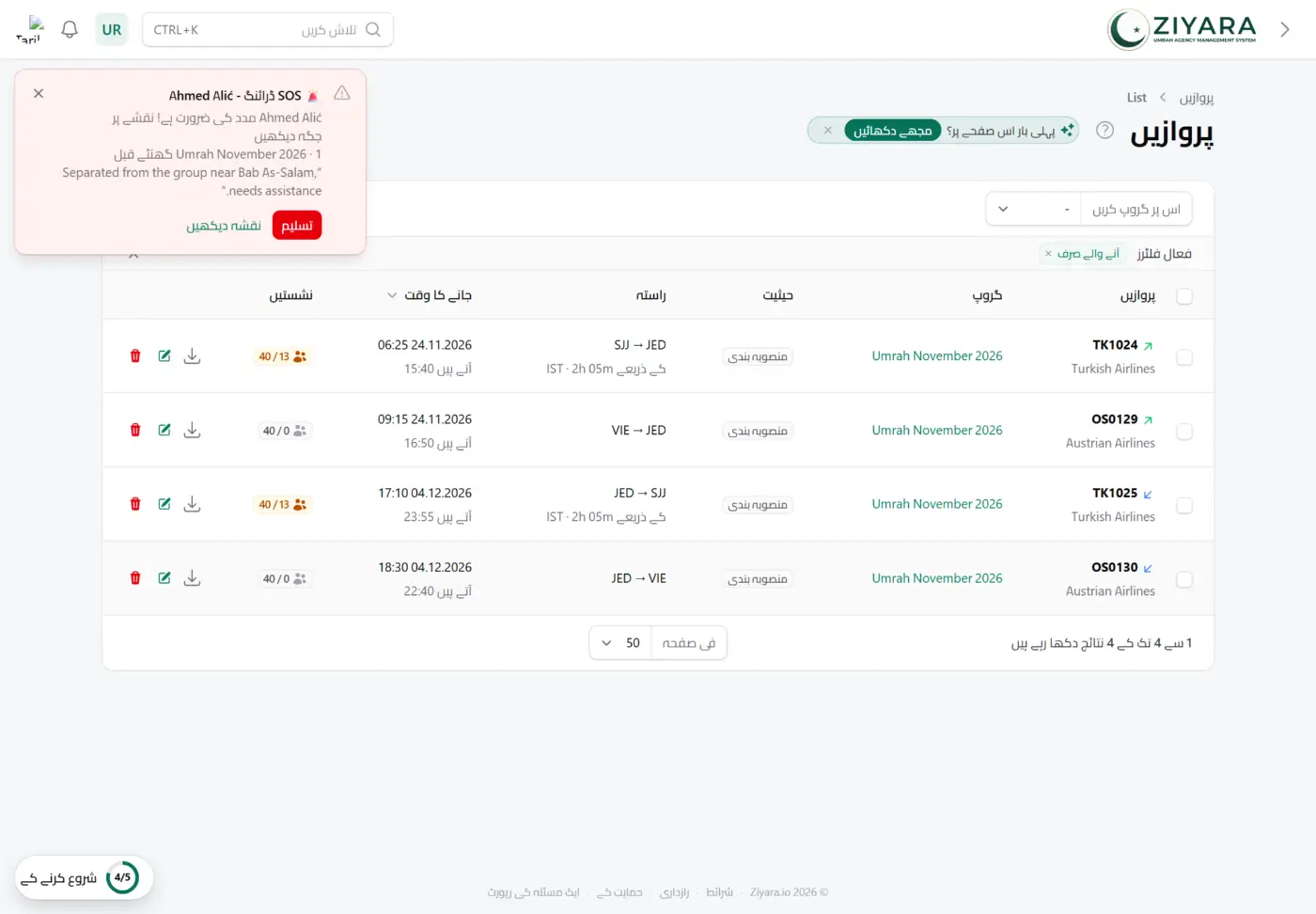Screen dimensions: 1316x914
Task: Toggle the select-all checkbox in the table header
Action: coord(1184,296)
